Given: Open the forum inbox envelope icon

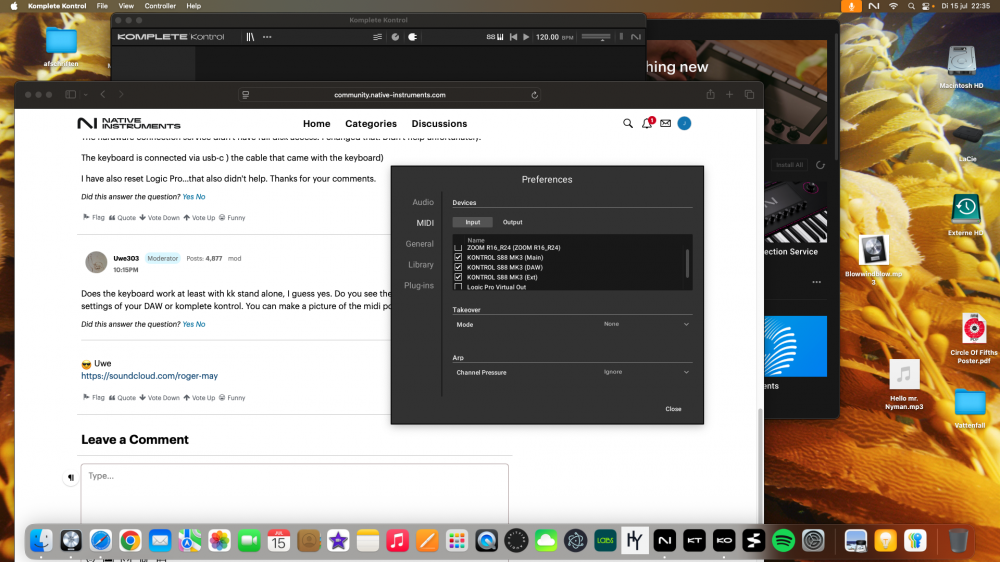Looking at the screenshot, I should pos(665,123).
